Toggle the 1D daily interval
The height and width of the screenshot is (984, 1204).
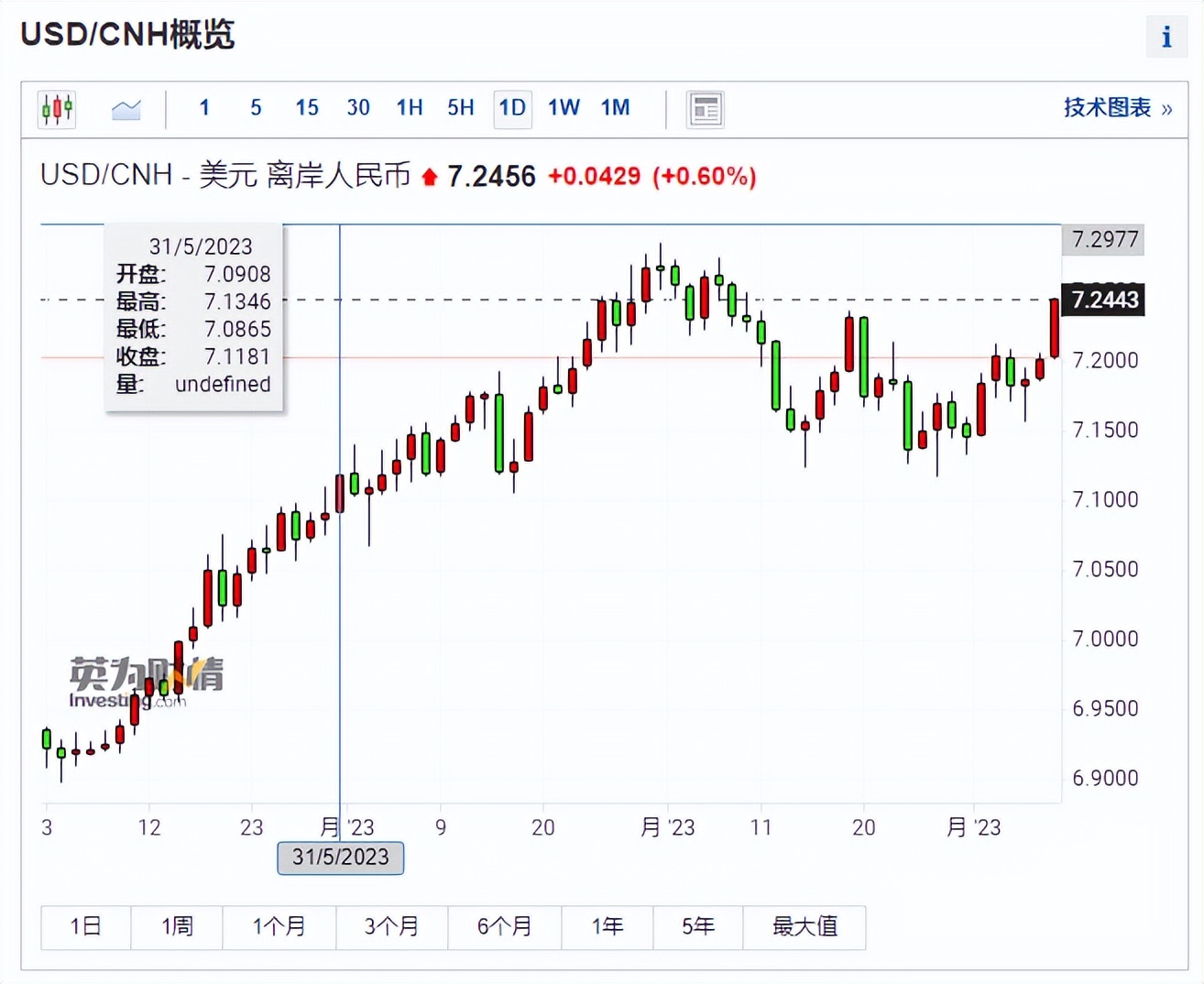(512, 108)
